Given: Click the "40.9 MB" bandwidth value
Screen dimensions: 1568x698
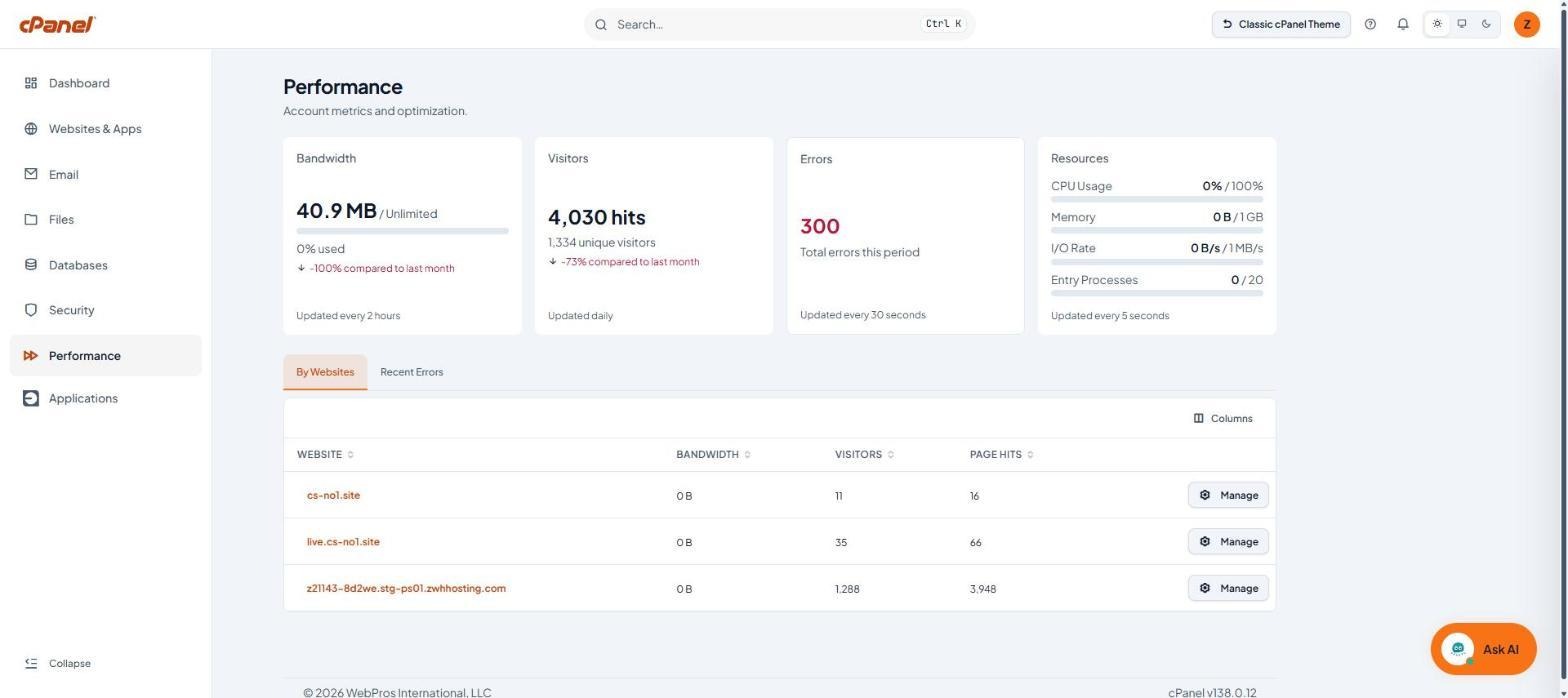Looking at the screenshot, I should pyautogui.click(x=336, y=211).
